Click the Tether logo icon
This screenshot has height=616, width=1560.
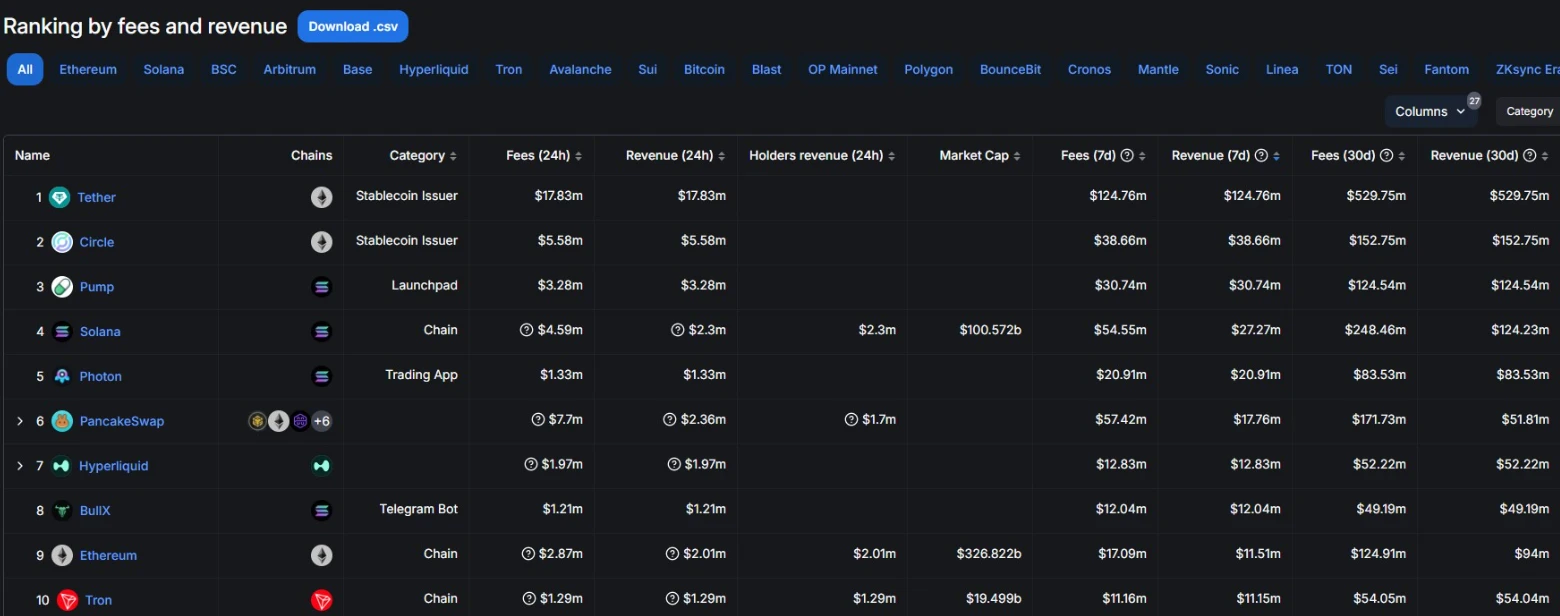point(60,197)
